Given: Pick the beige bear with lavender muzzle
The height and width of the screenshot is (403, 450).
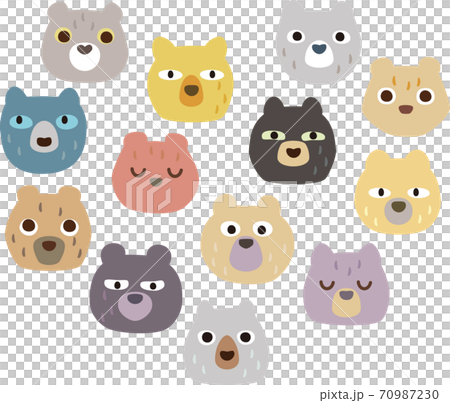Looking at the screenshot, I should point(247,239).
